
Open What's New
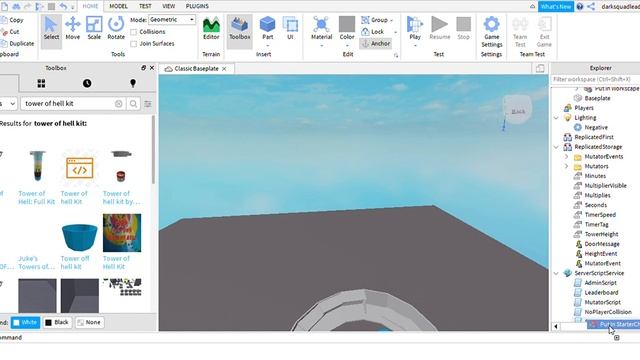(x=556, y=7)
